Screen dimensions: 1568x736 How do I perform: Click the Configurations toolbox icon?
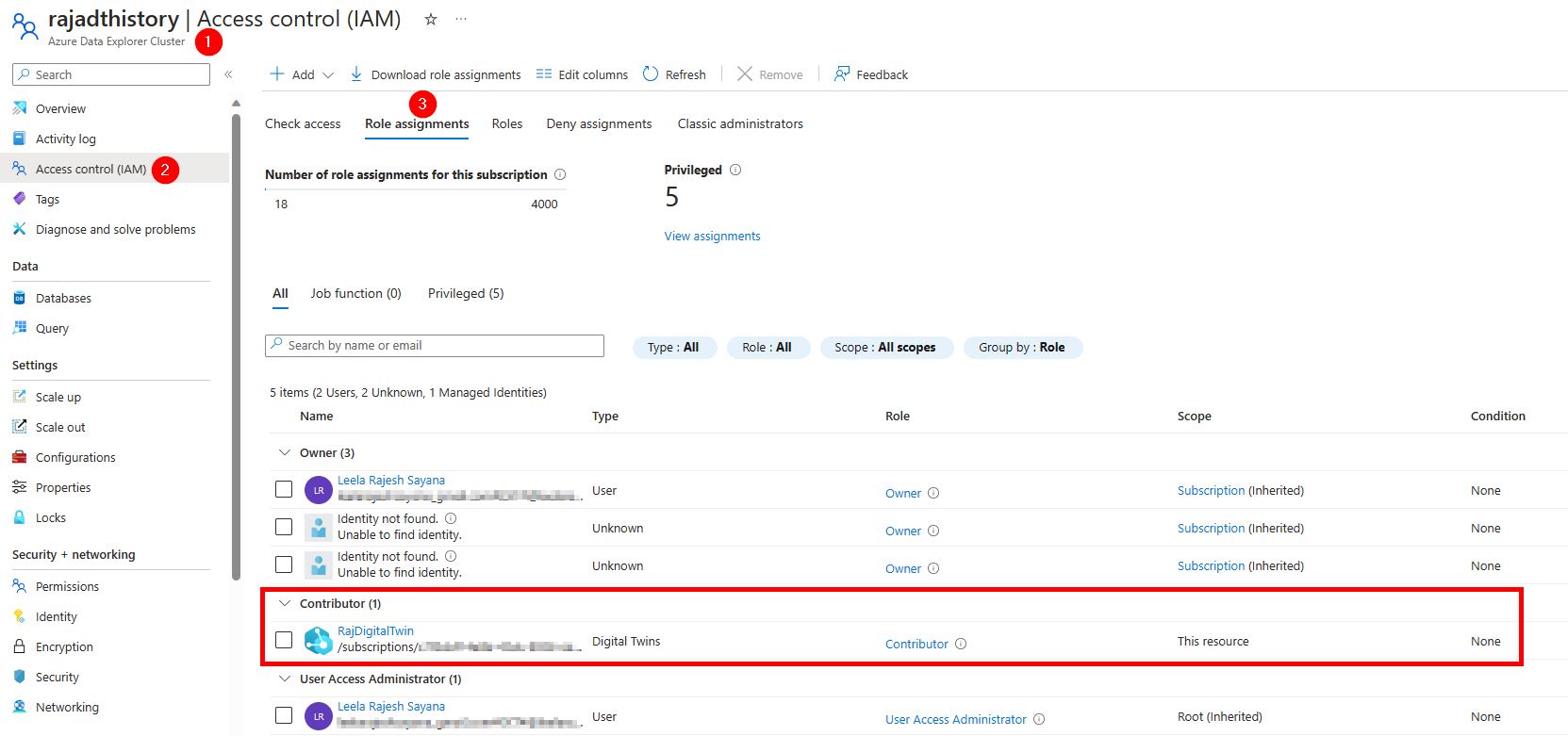tap(20, 457)
